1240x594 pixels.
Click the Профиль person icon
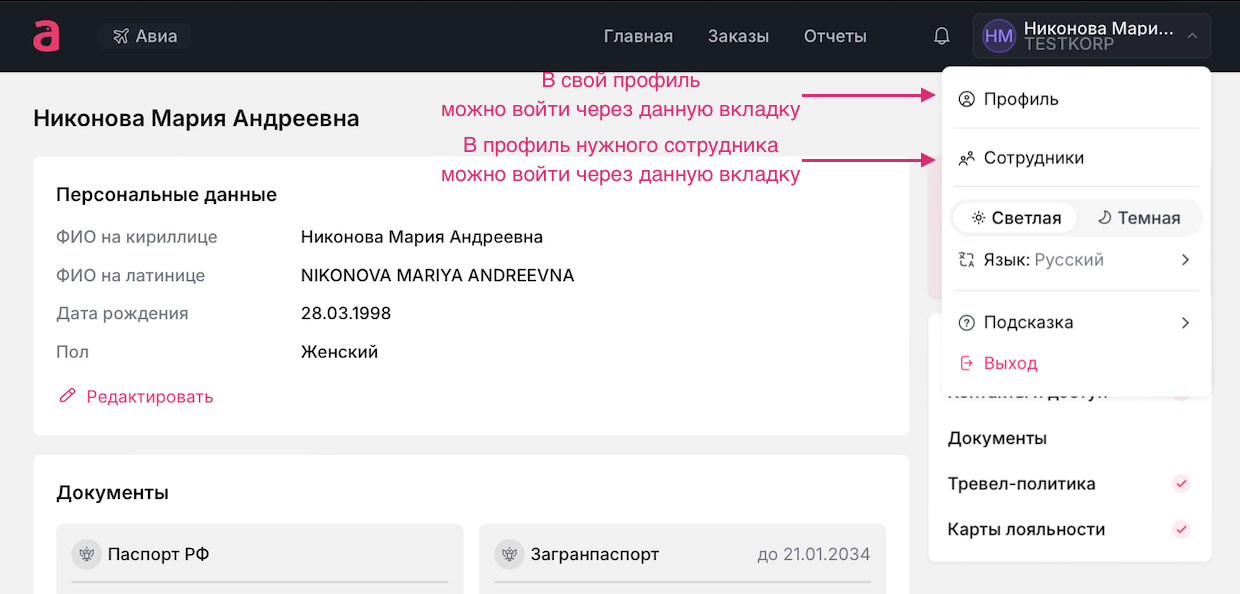click(x=966, y=99)
